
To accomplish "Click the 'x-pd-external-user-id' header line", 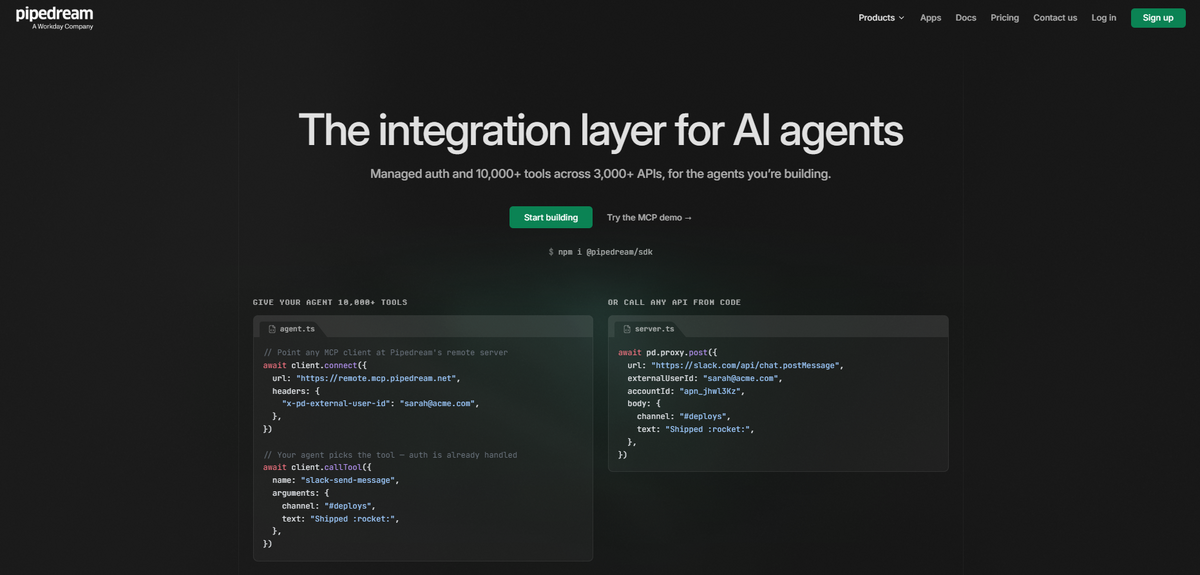I will pos(380,403).
